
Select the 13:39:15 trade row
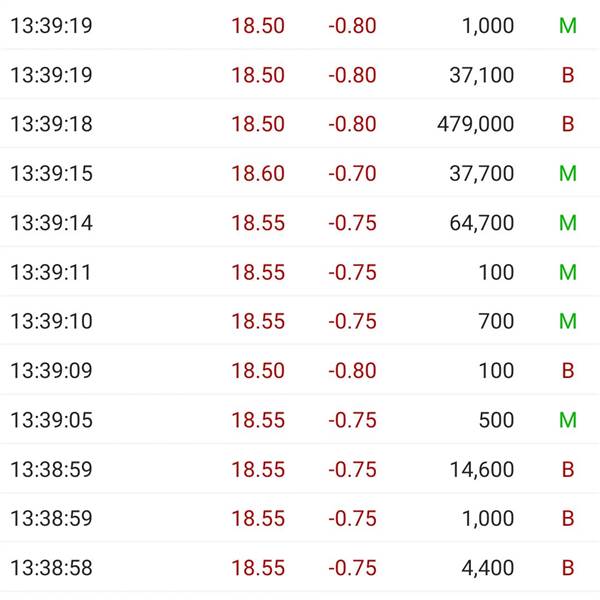click(x=300, y=173)
